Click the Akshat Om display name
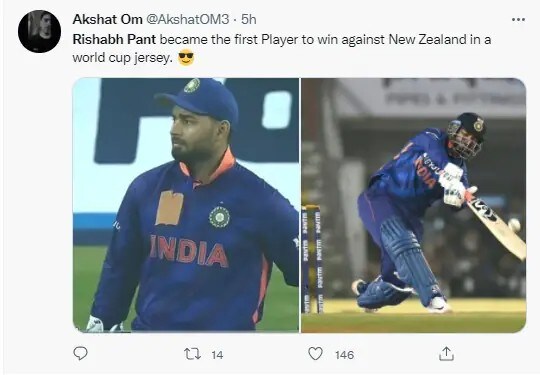This screenshot has height=375, width=540. click(x=107, y=19)
